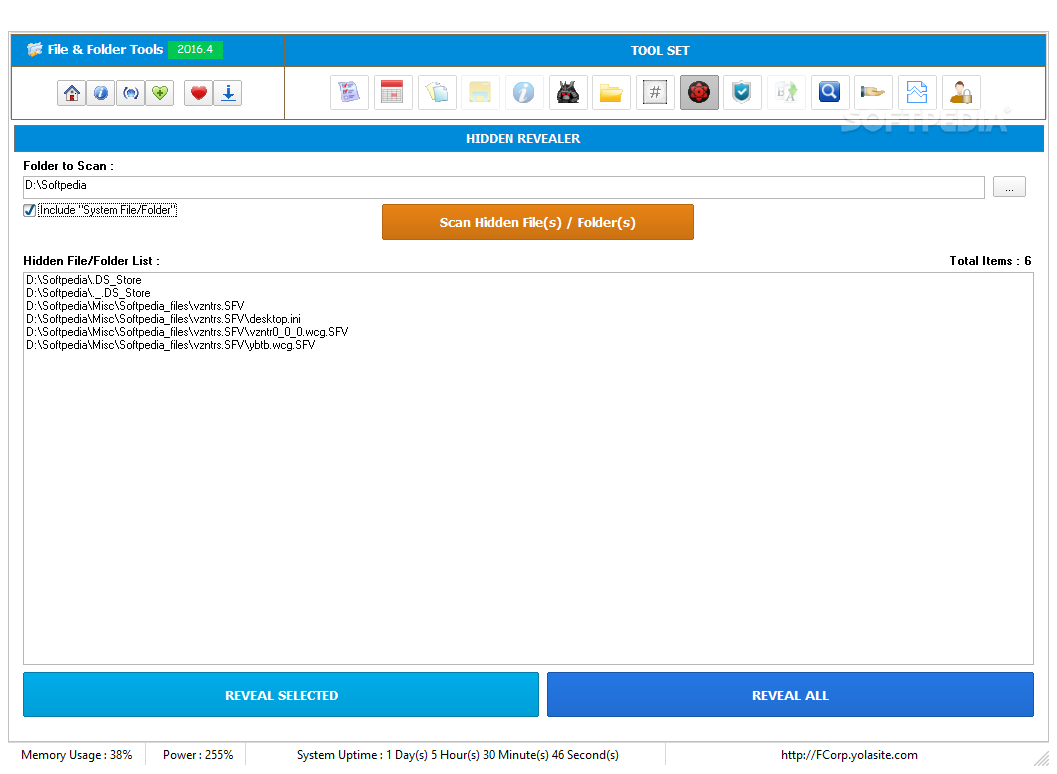Click the blue download arrow icon
Screen dimensions: 1057x774
coord(228,93)
